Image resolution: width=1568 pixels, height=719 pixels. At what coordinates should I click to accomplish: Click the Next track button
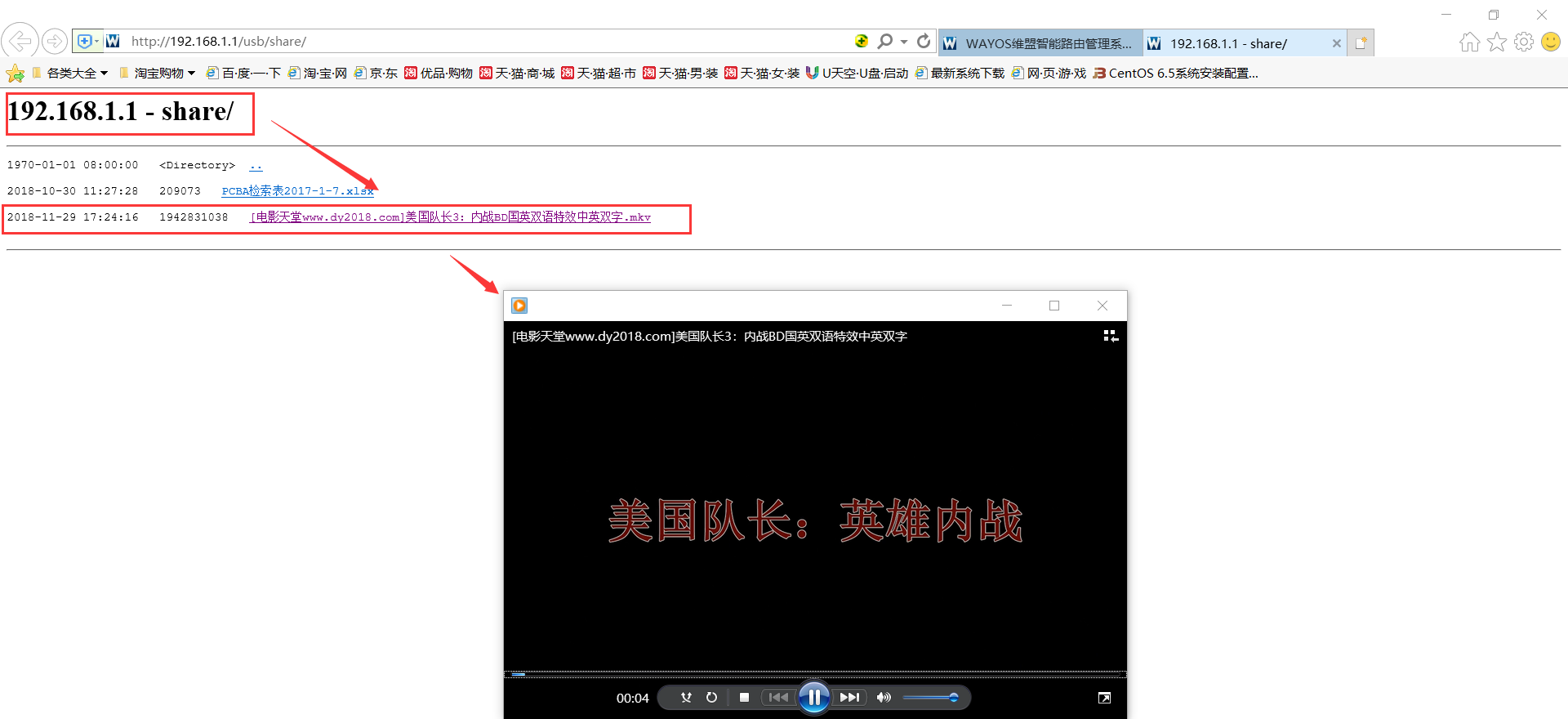click(x=849, y=698)
